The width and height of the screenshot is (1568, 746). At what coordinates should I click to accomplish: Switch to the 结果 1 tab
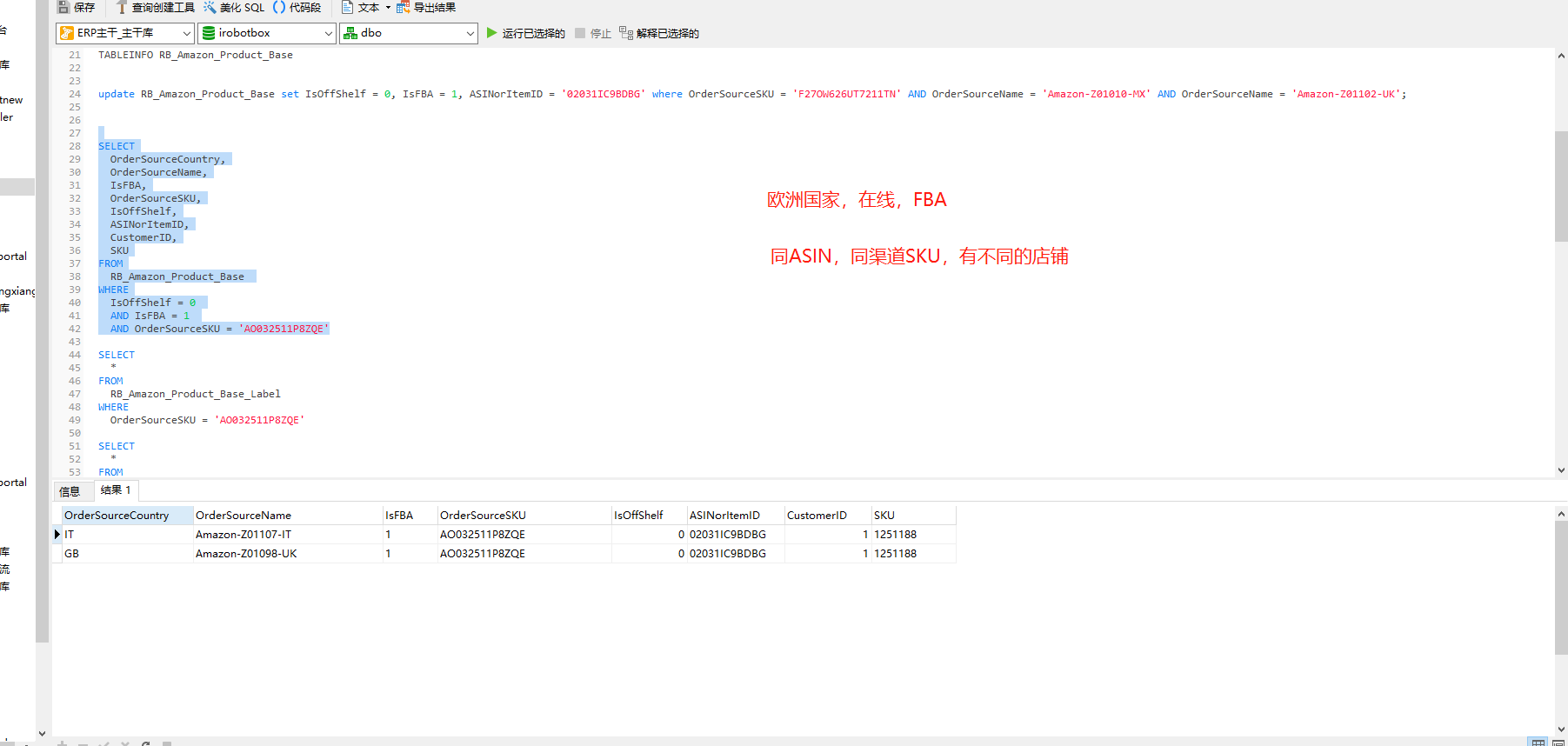coord(116,490)
